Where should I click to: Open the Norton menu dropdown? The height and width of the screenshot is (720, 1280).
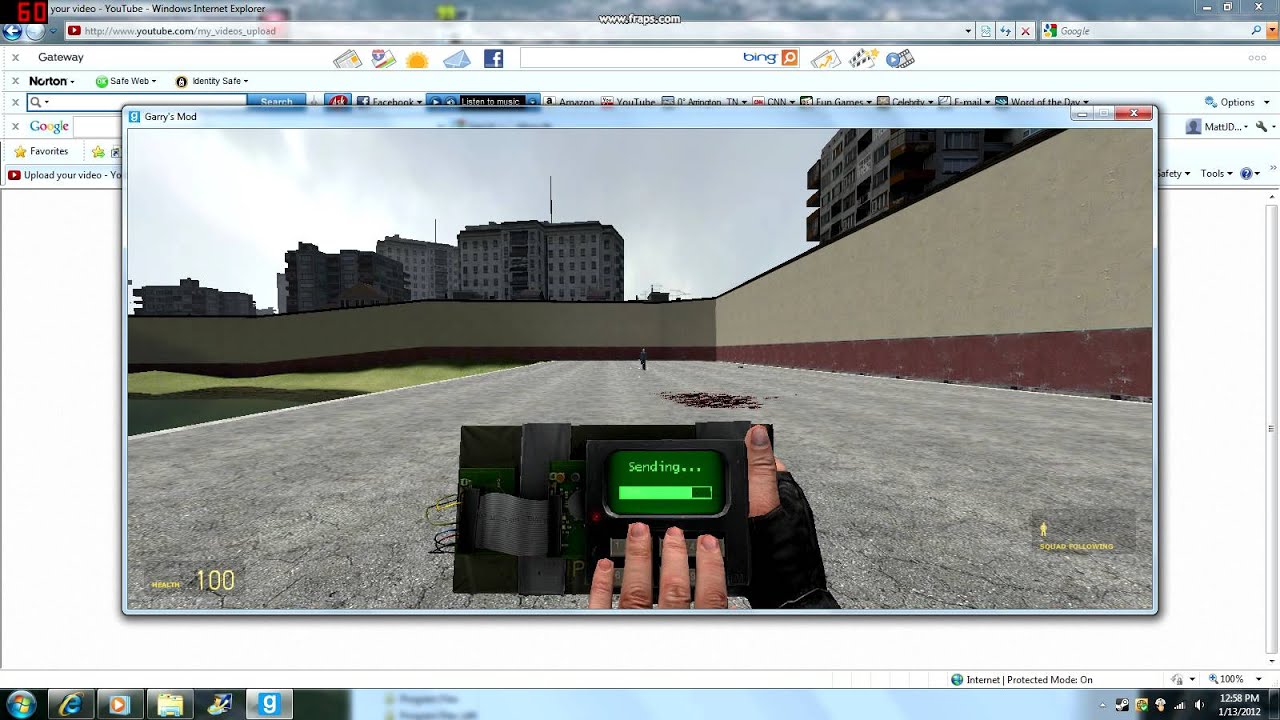52,81
